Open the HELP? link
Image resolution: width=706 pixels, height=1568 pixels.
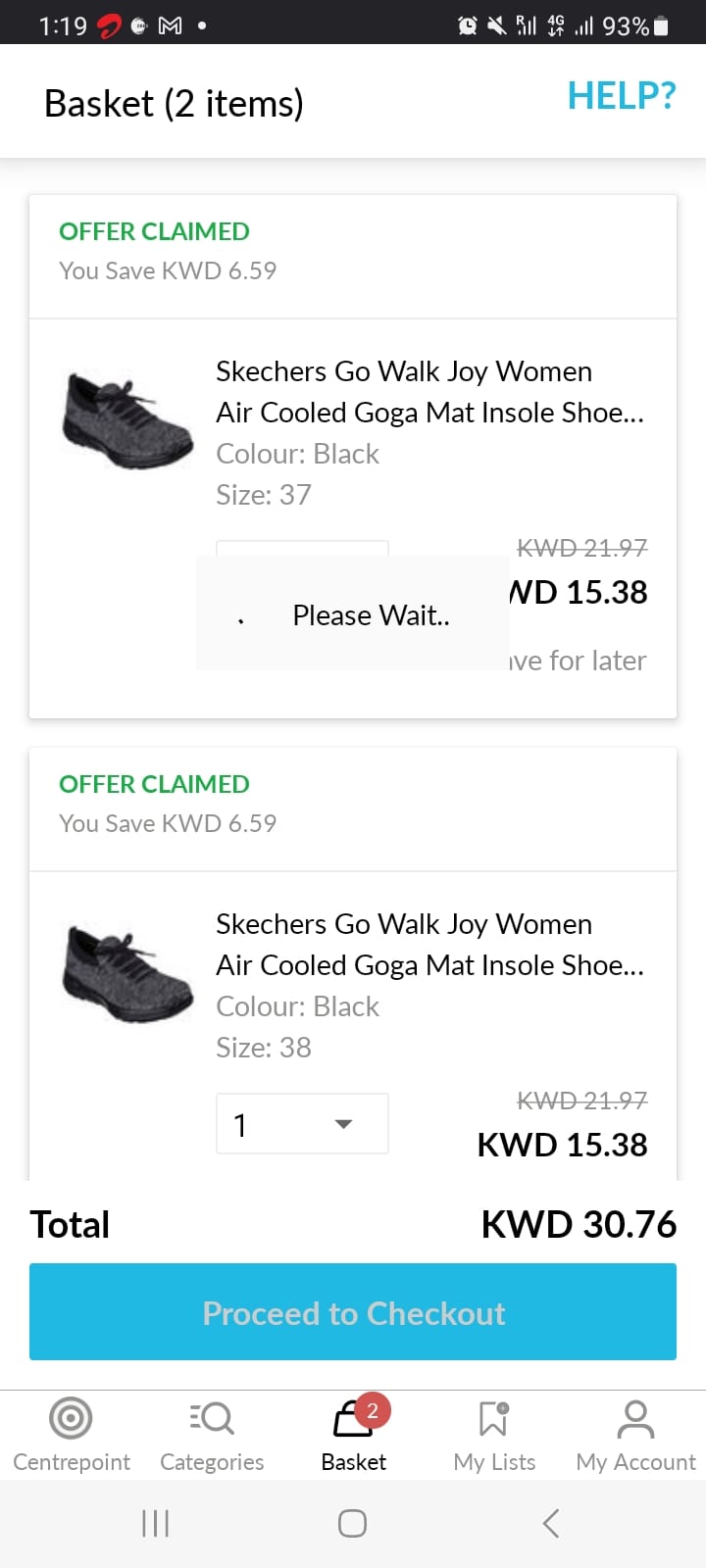pos(622,96)
